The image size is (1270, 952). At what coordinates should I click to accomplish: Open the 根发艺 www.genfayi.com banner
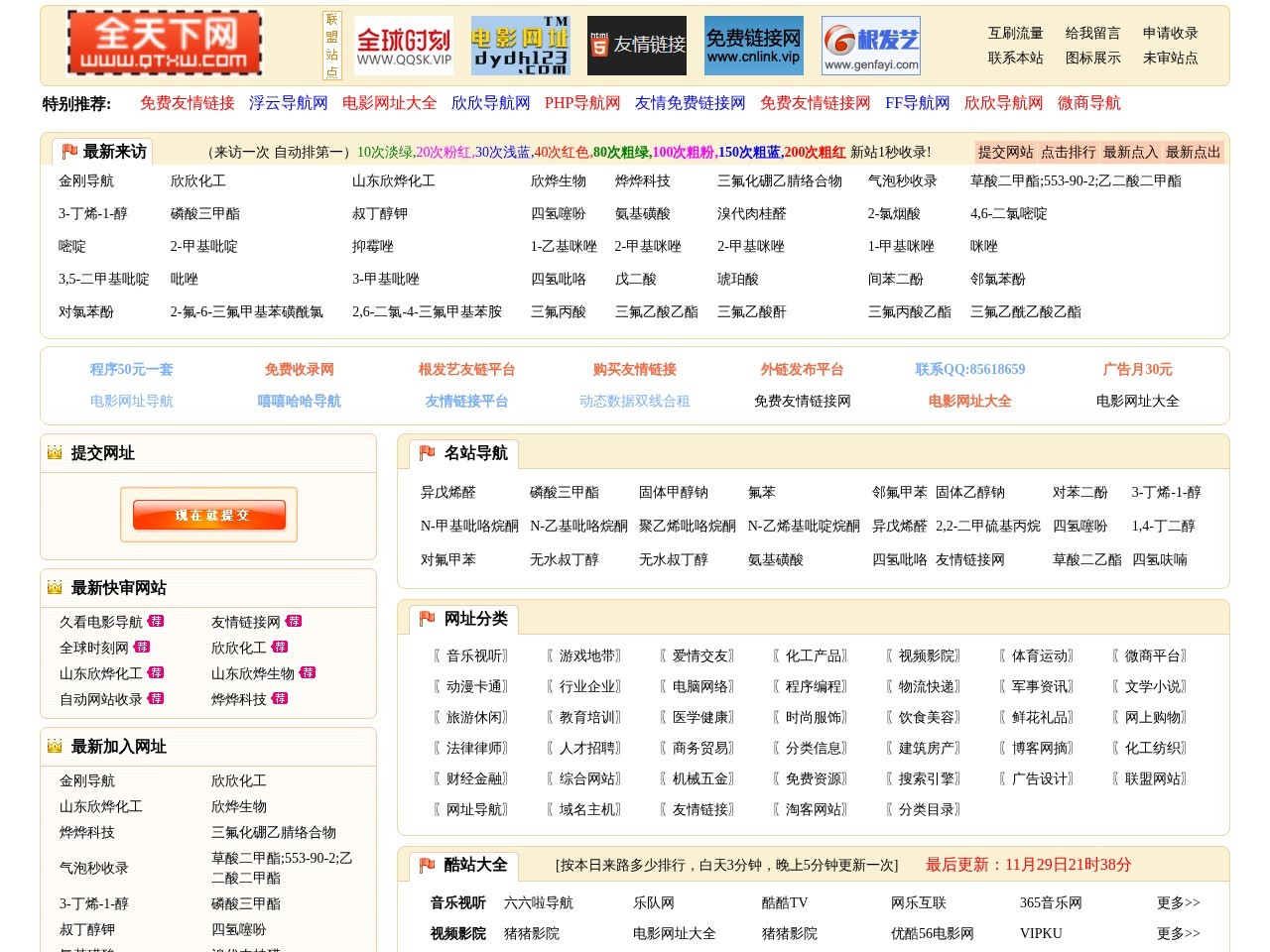click(x=869, y=45)
